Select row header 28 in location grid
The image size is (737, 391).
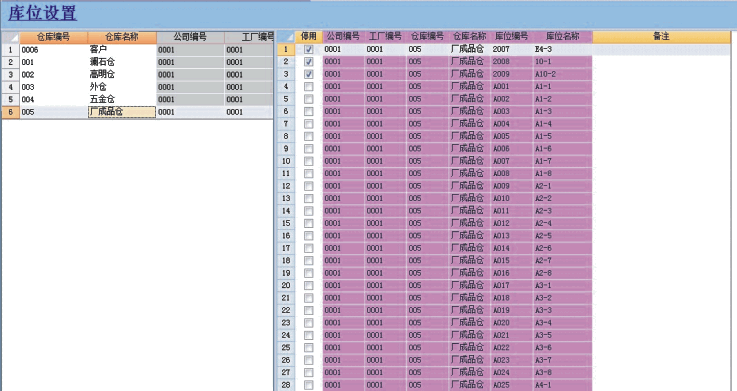pyautogui.click(x=286, y=385)
